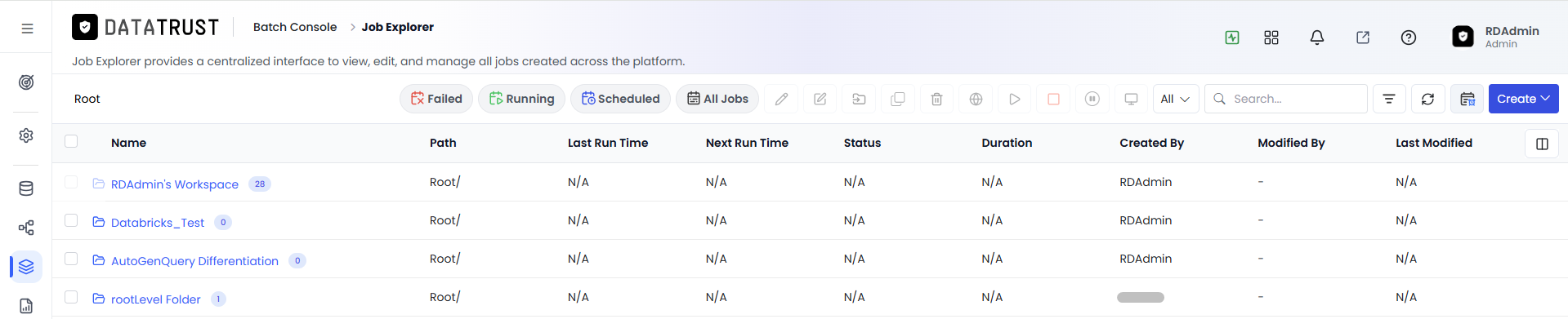Sort by Created By column header
Screen dimensions: 1568x319
tap(1151, 143)
